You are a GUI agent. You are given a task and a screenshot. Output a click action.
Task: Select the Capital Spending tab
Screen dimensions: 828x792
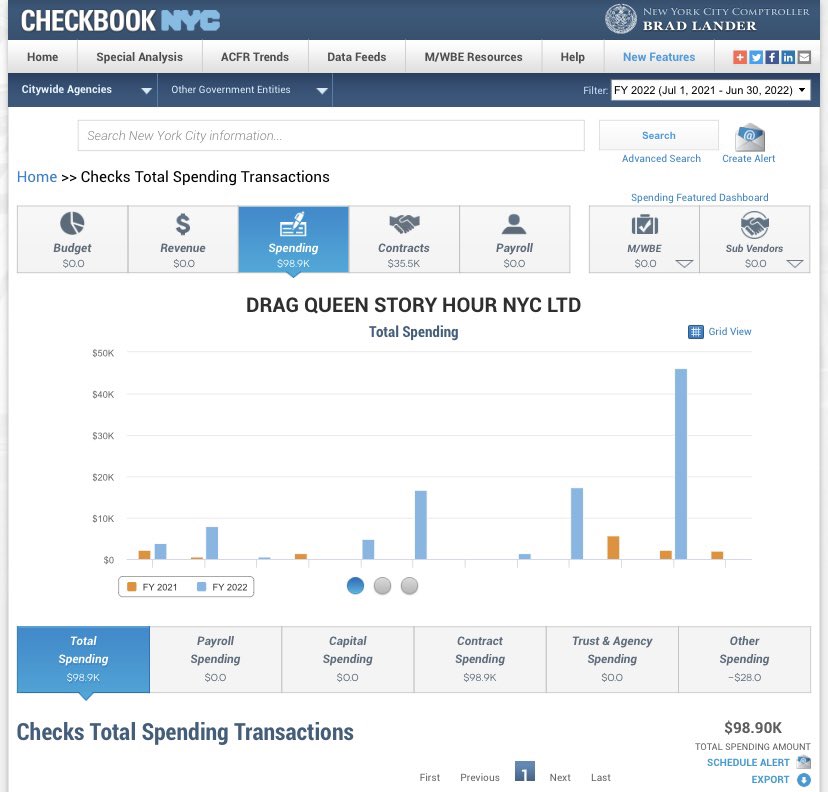pyautogui.click(x=347, y=659)
